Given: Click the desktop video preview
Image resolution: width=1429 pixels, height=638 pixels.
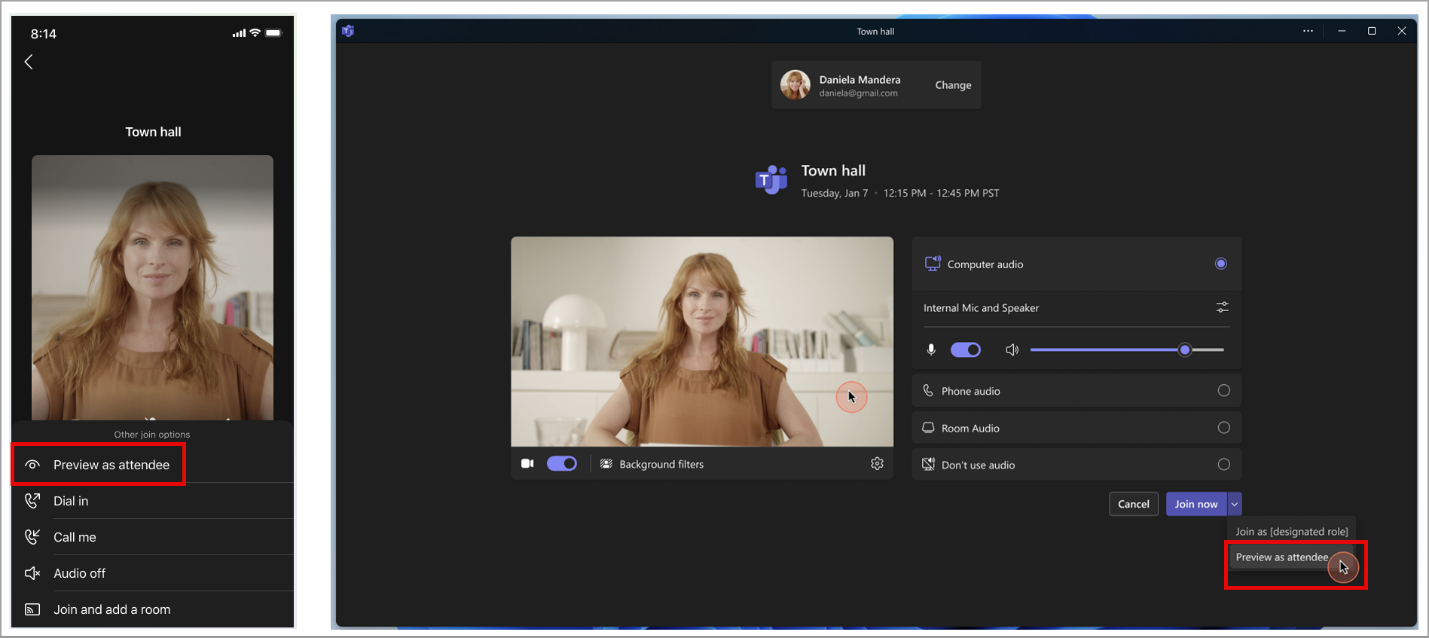Looking at the screenshot, I should [702, 341].
